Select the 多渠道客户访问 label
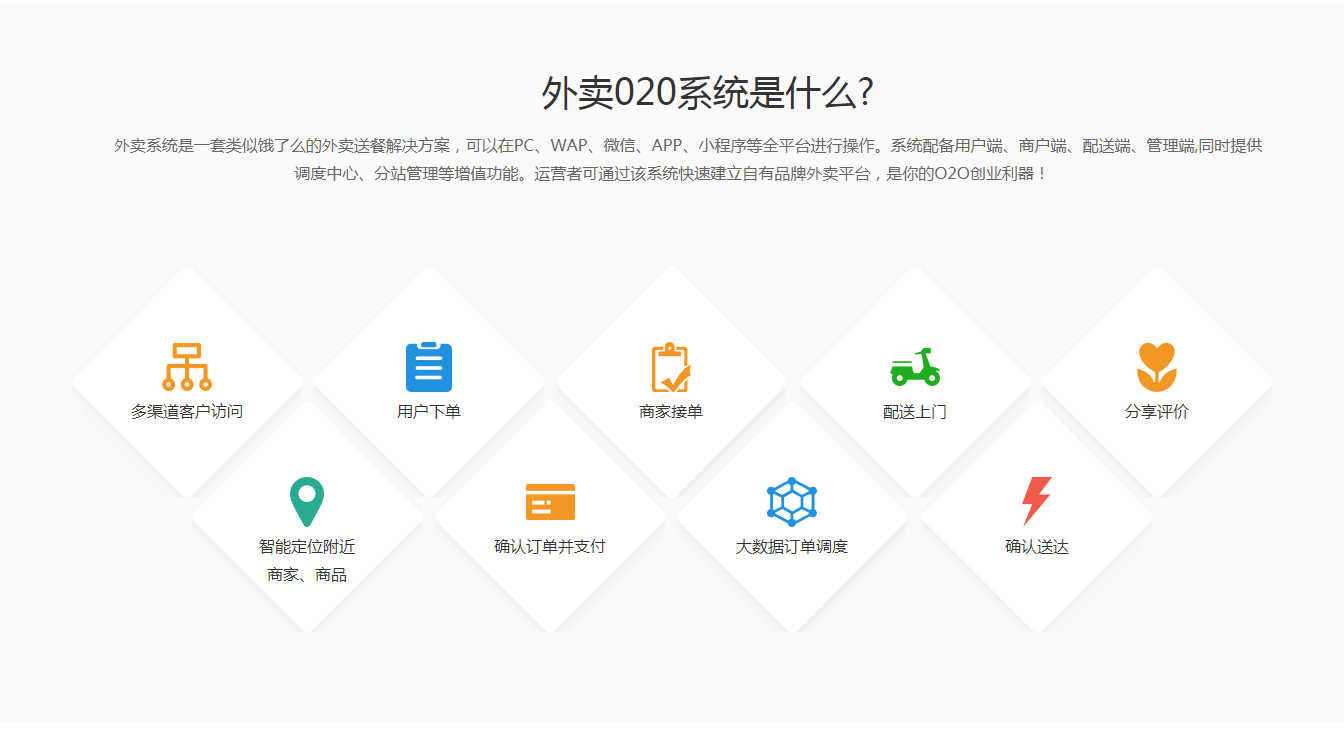Screen dimensions: 1344x750 click(187, 411)
